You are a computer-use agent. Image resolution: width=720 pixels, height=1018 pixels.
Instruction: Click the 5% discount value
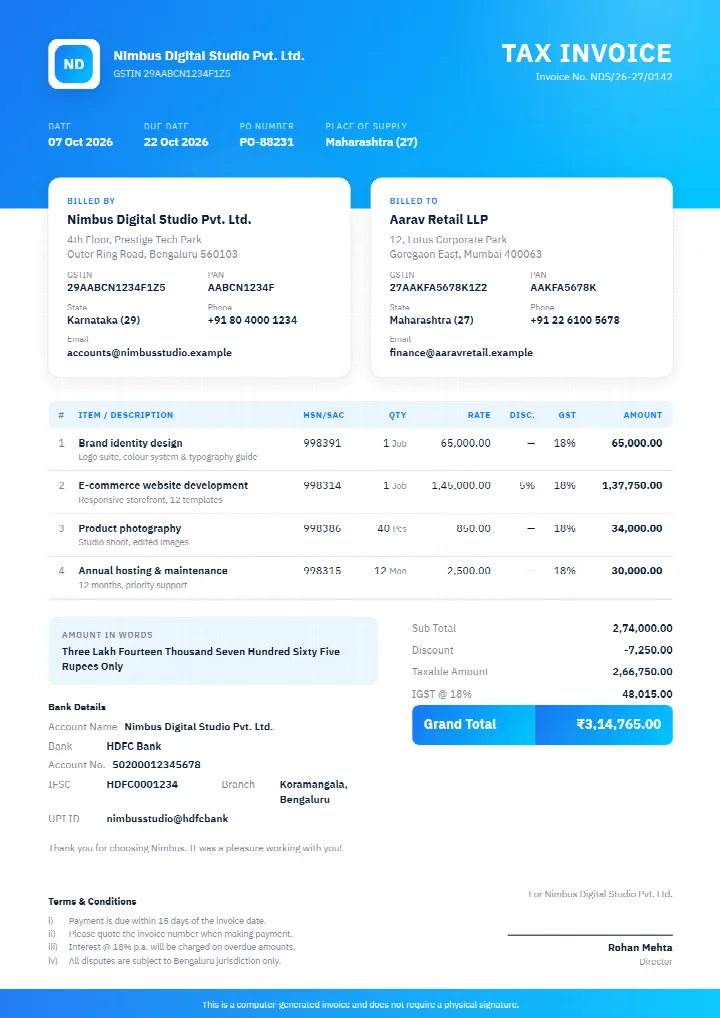527,485
